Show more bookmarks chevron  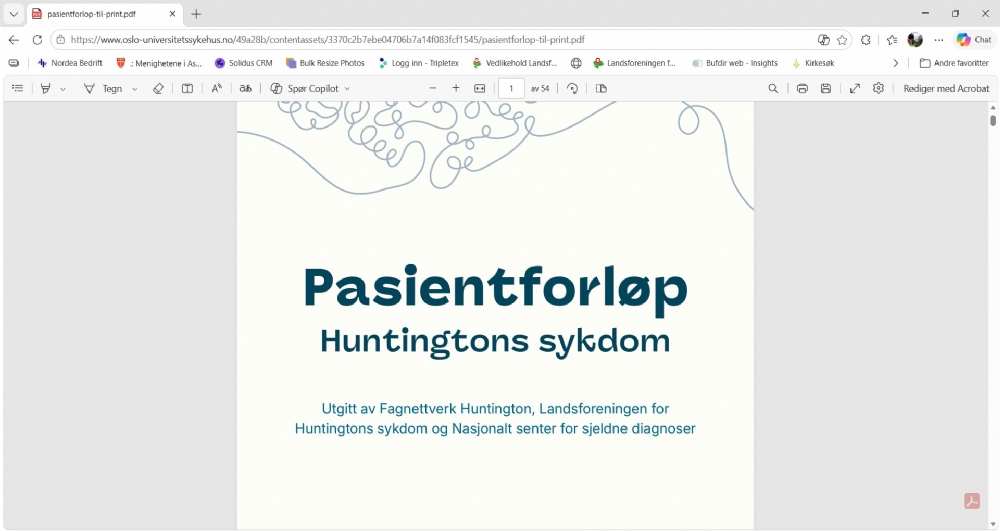[x=895, y=63]
